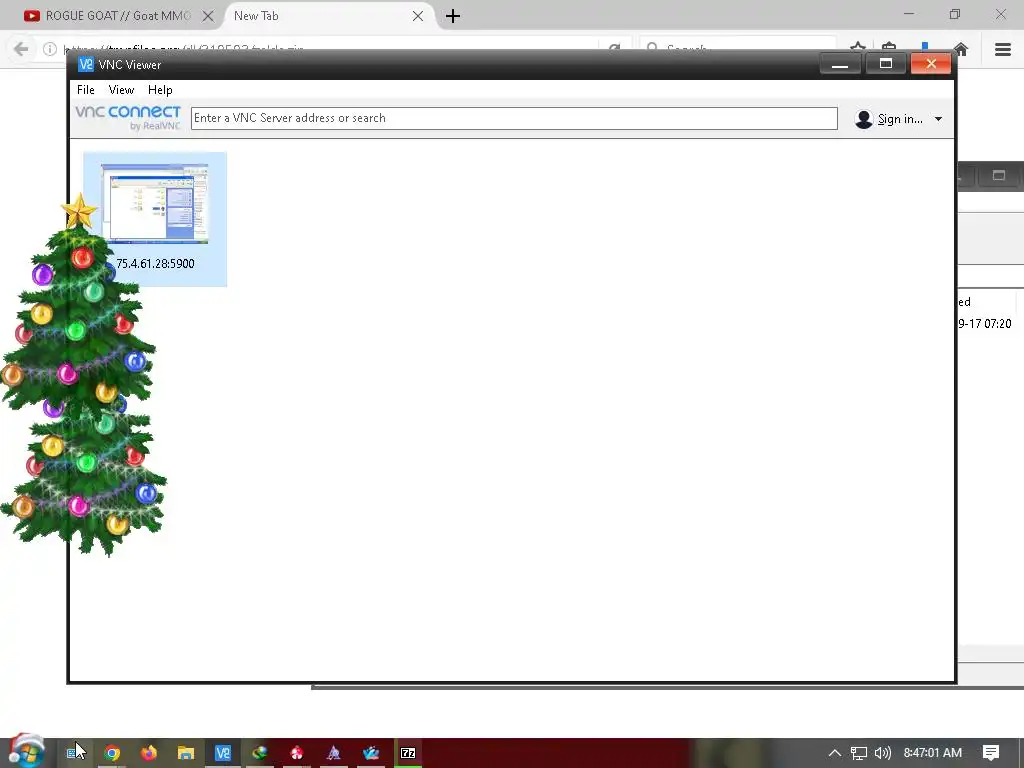Open the File menu in VNC Viewer
Image resolution: width=1024 pixels, height=768 pixels.
point(86,89)
